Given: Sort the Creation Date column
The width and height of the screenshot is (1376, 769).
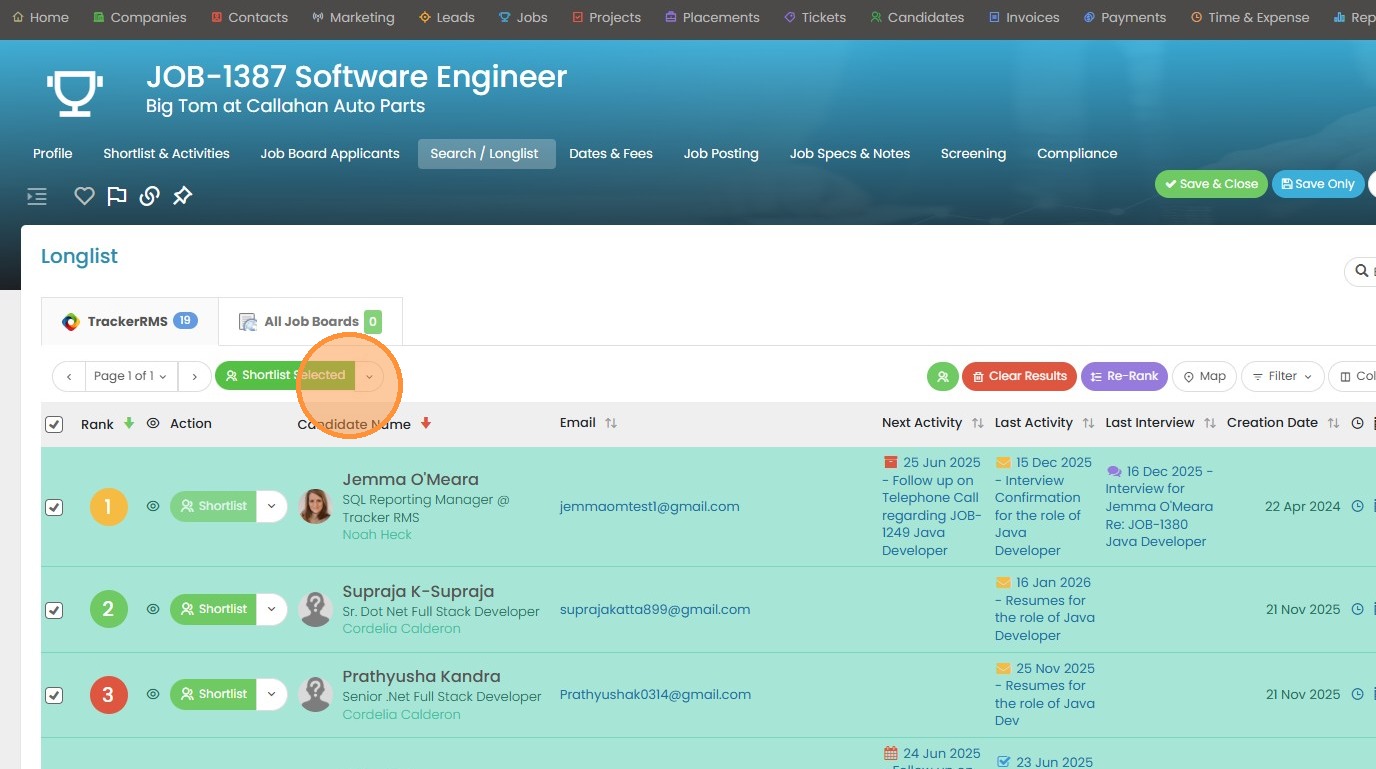Looking at the screenshot, I should tap(1333, 423).
